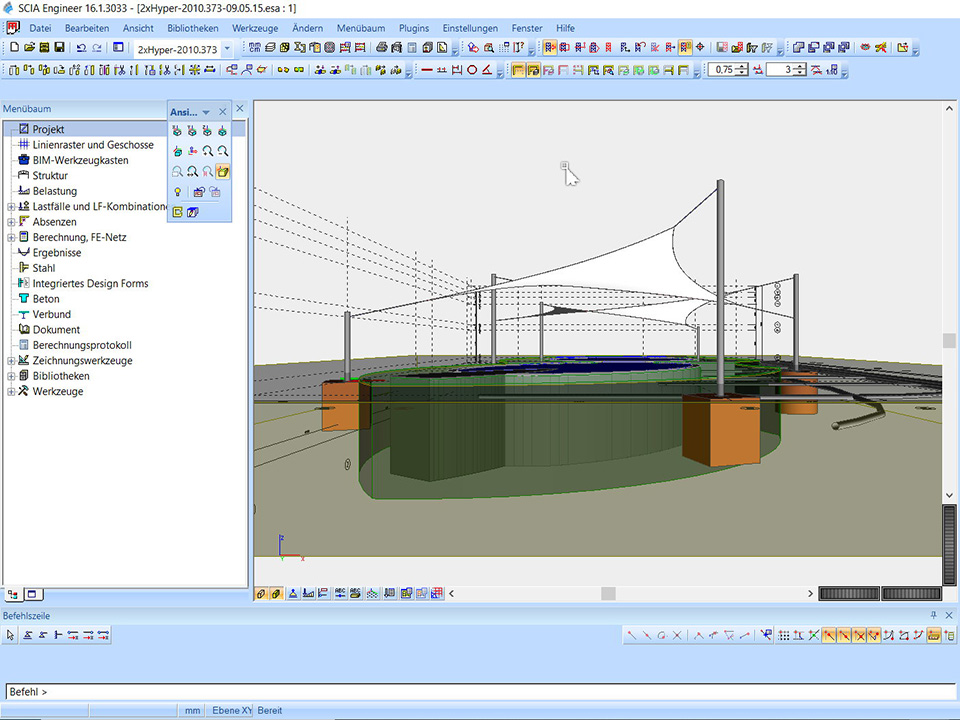The width and height of the screenshot is (960, 720).
Task: Select Ergebnisse in the menu tree
Action: pos(57,253)
